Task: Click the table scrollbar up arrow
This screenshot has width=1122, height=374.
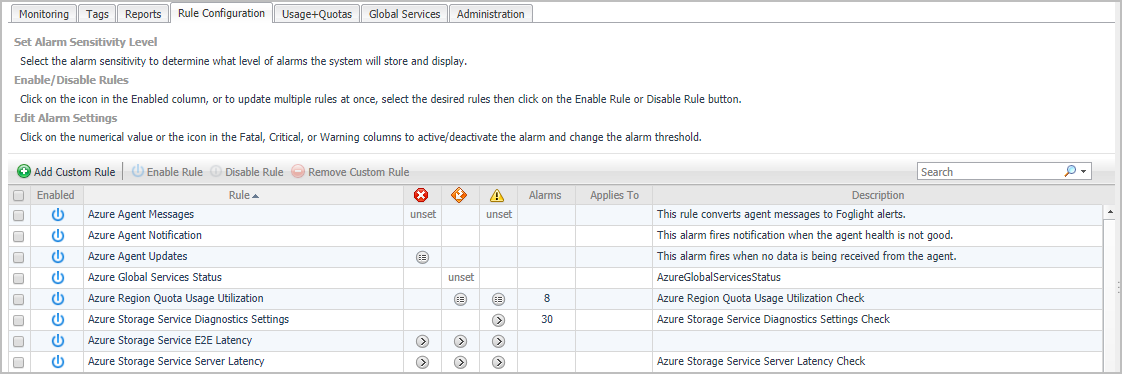Action: pyautogui.click(x=1110, y=212)
